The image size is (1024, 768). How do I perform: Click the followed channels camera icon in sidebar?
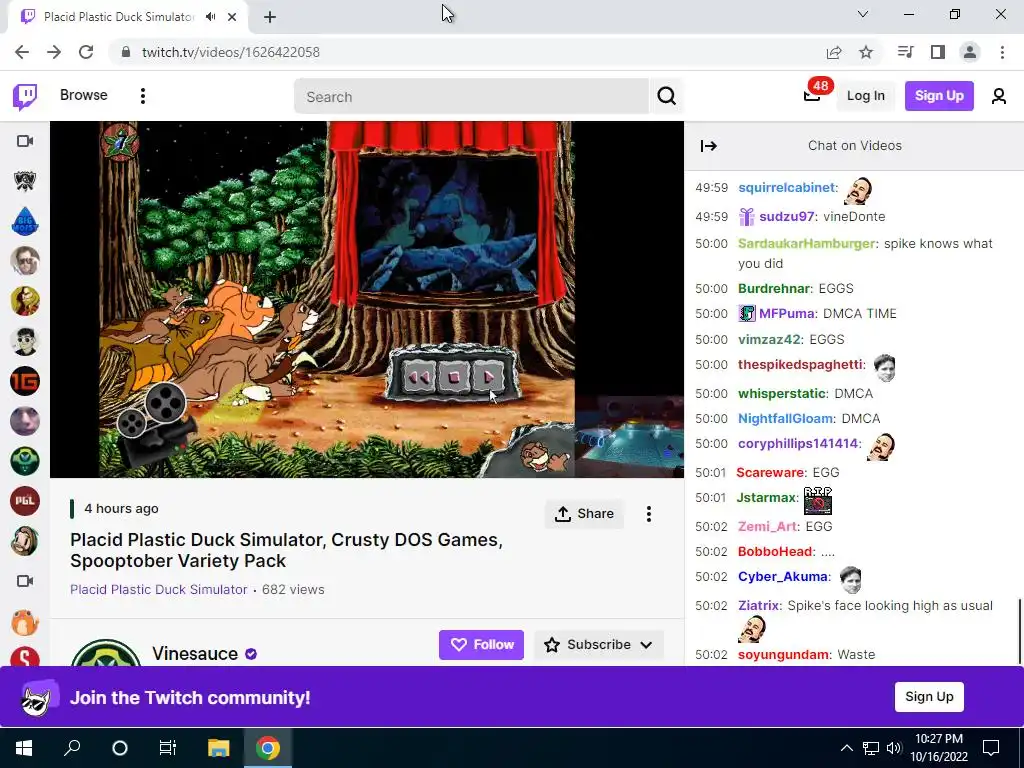click(25, 141)
